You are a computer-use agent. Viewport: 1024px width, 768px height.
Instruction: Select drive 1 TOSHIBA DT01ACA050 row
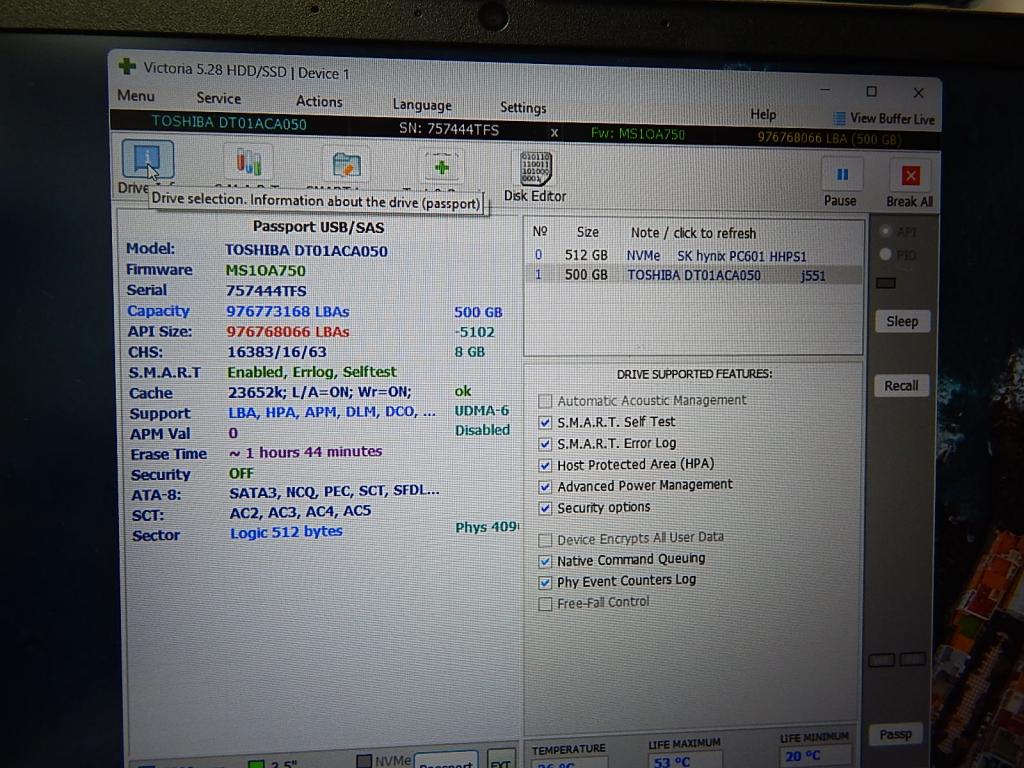click(694, 275)
